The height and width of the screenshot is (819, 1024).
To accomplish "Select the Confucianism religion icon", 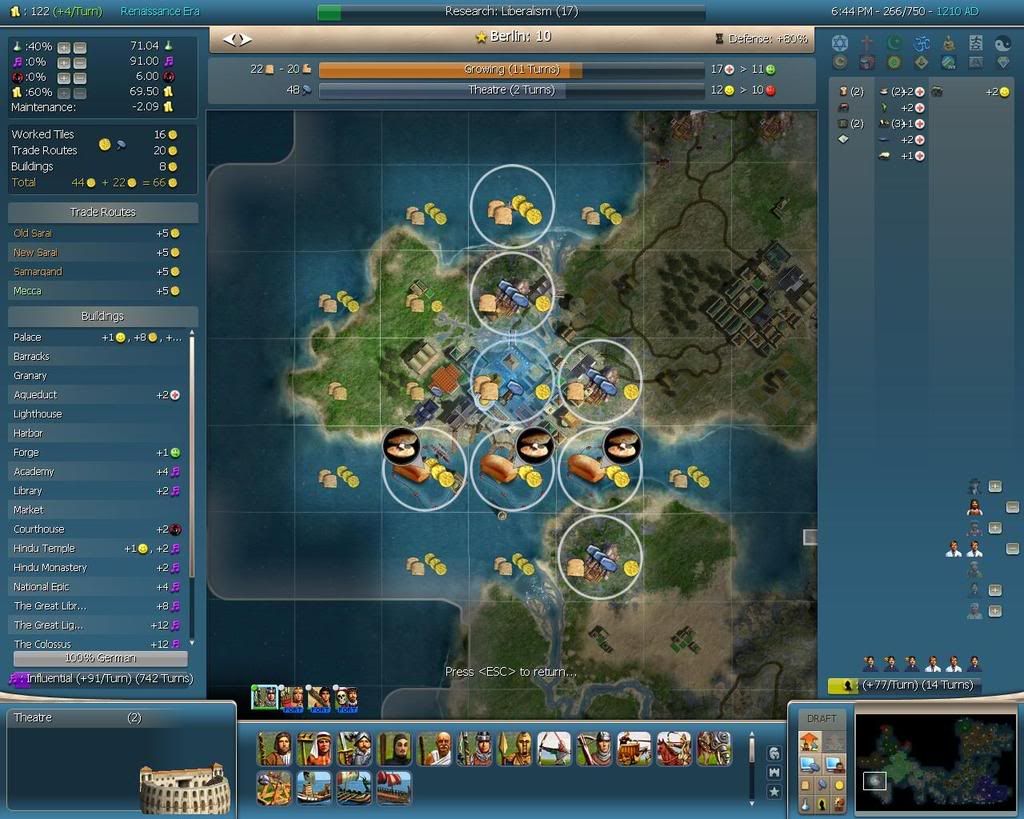I will click(x=976, y=43).
